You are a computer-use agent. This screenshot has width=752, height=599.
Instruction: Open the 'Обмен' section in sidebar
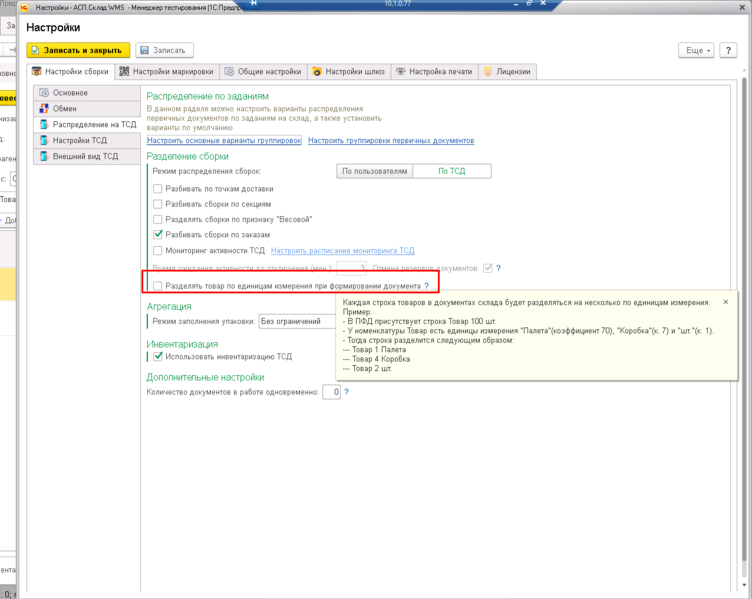(x=87, y=108)
